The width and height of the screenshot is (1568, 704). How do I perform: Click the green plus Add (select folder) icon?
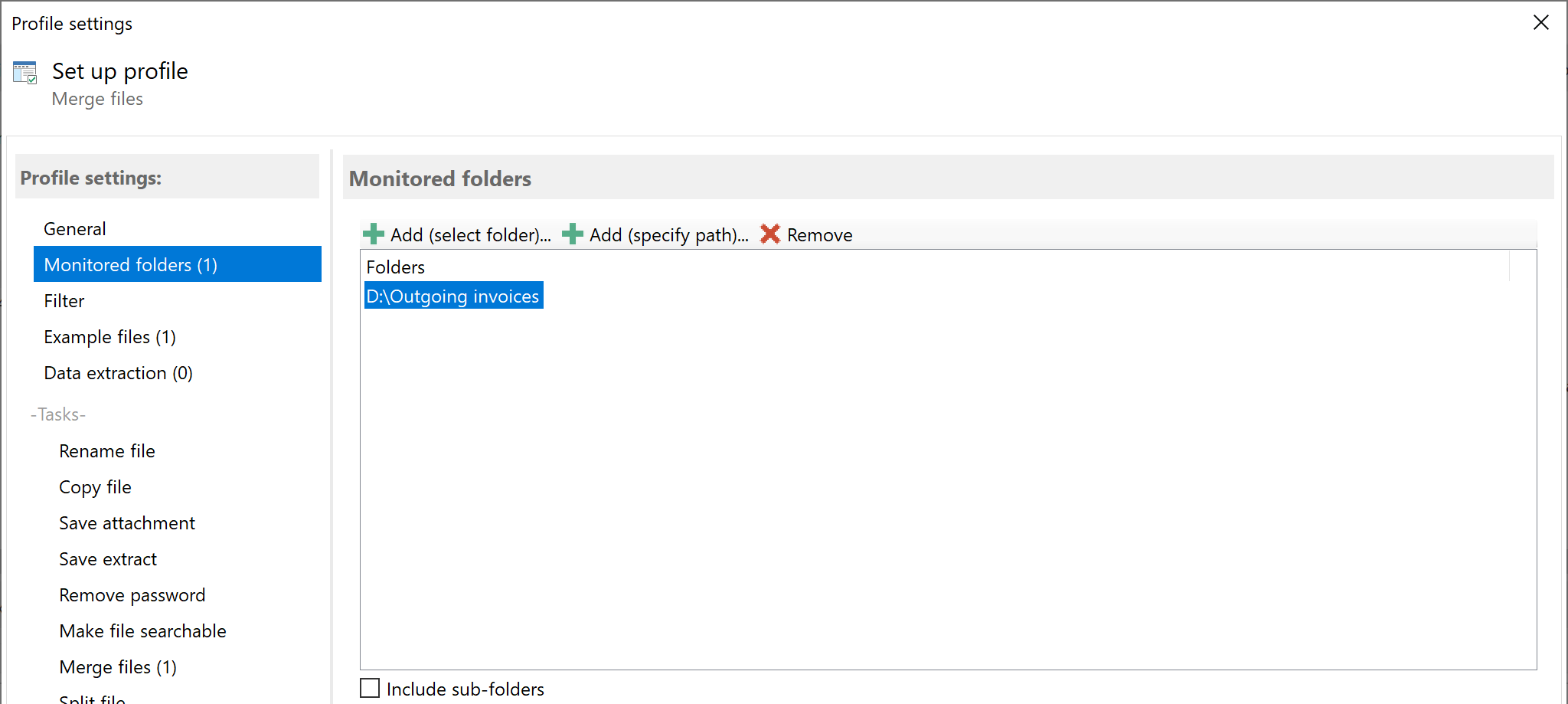point(373,234)
